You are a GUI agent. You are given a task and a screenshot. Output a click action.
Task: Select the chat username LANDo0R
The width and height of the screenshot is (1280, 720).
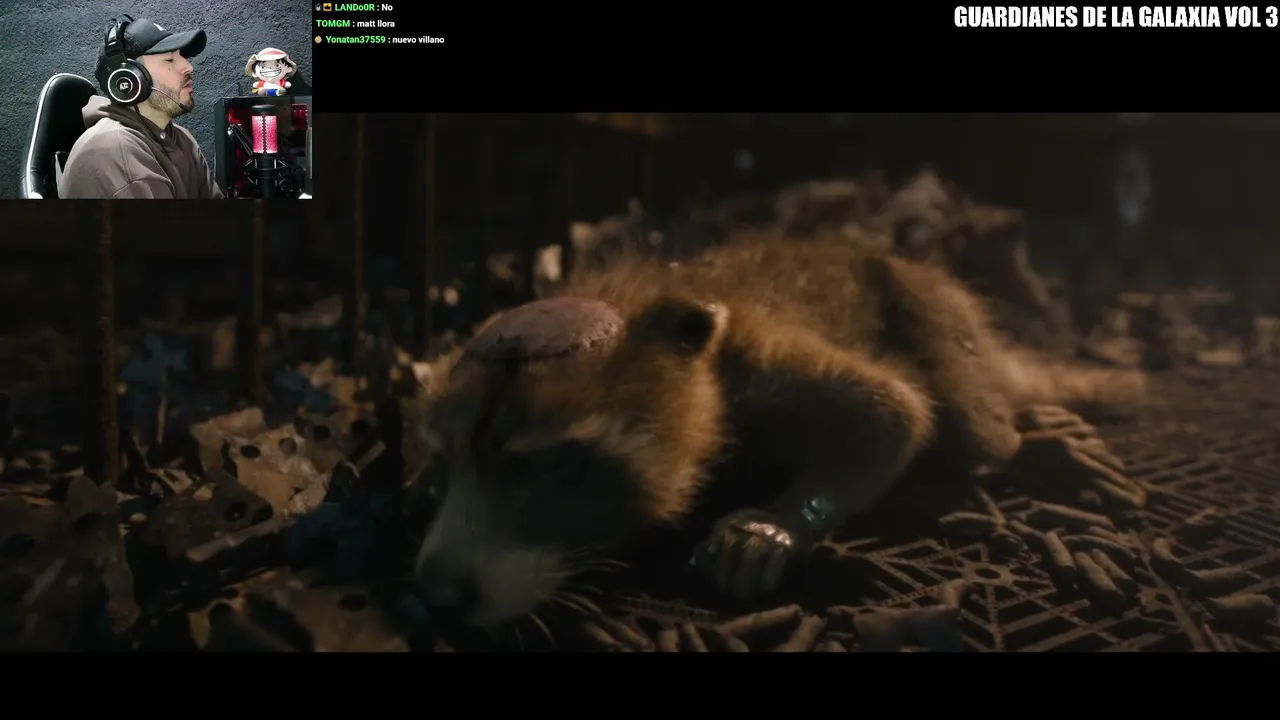pyautogui.click(x=355, y=8)
